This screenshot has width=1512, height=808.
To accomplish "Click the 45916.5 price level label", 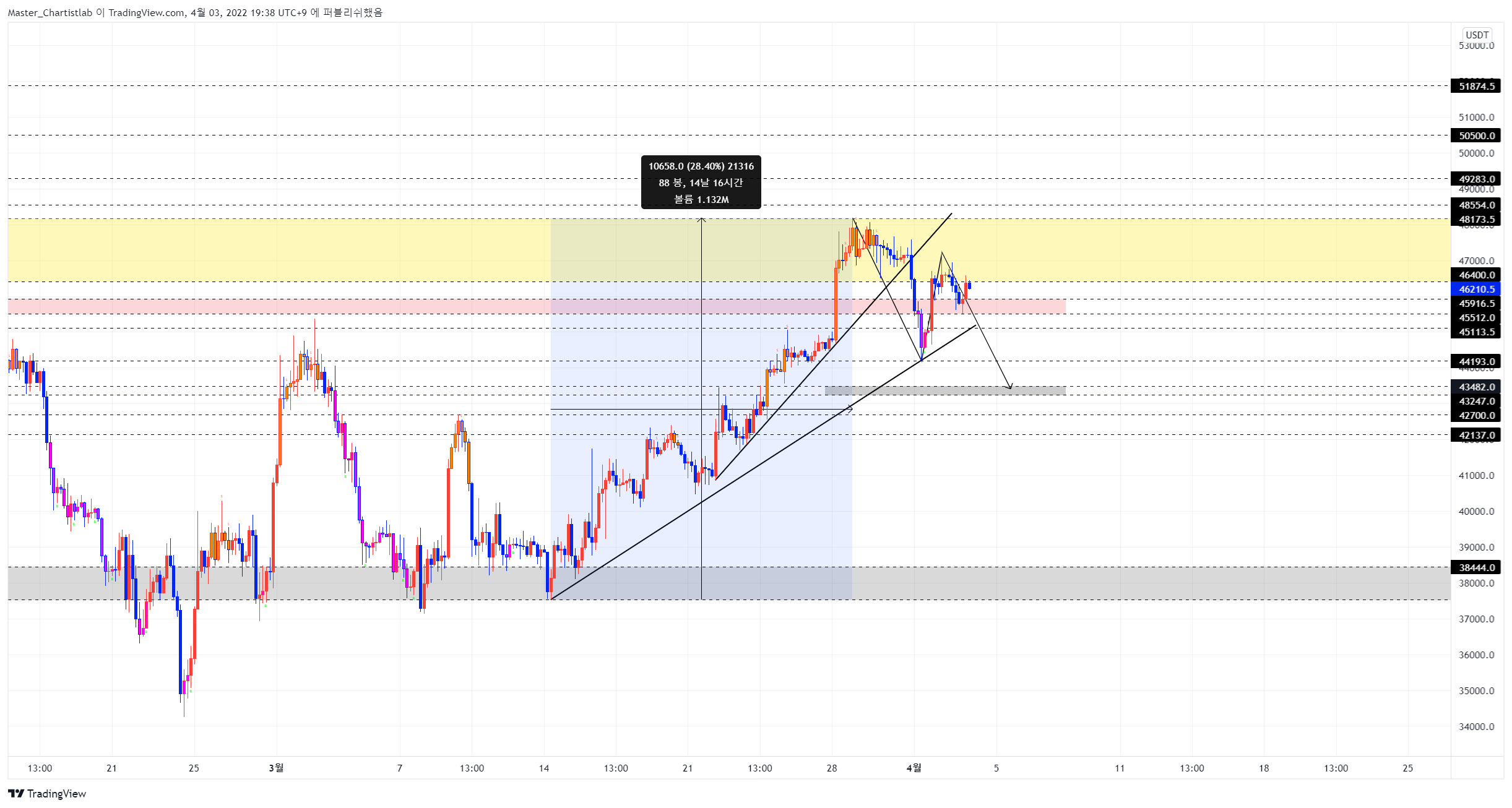I will tap(1476, 303).
